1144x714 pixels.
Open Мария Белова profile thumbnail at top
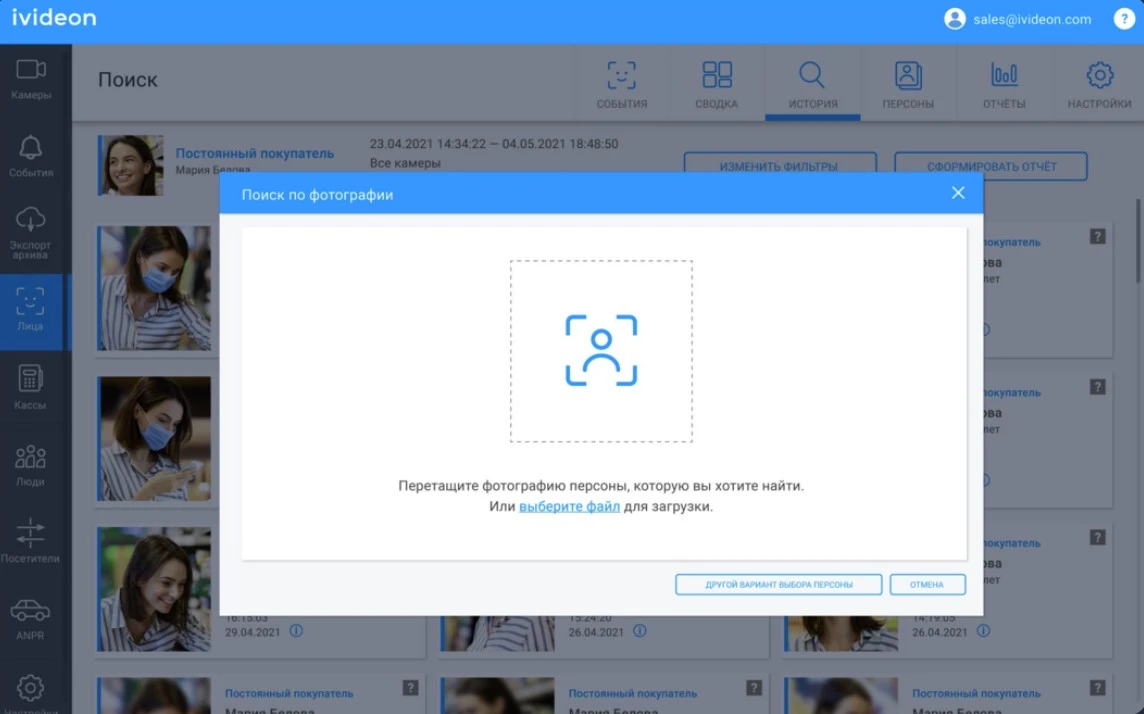[131, 165]
